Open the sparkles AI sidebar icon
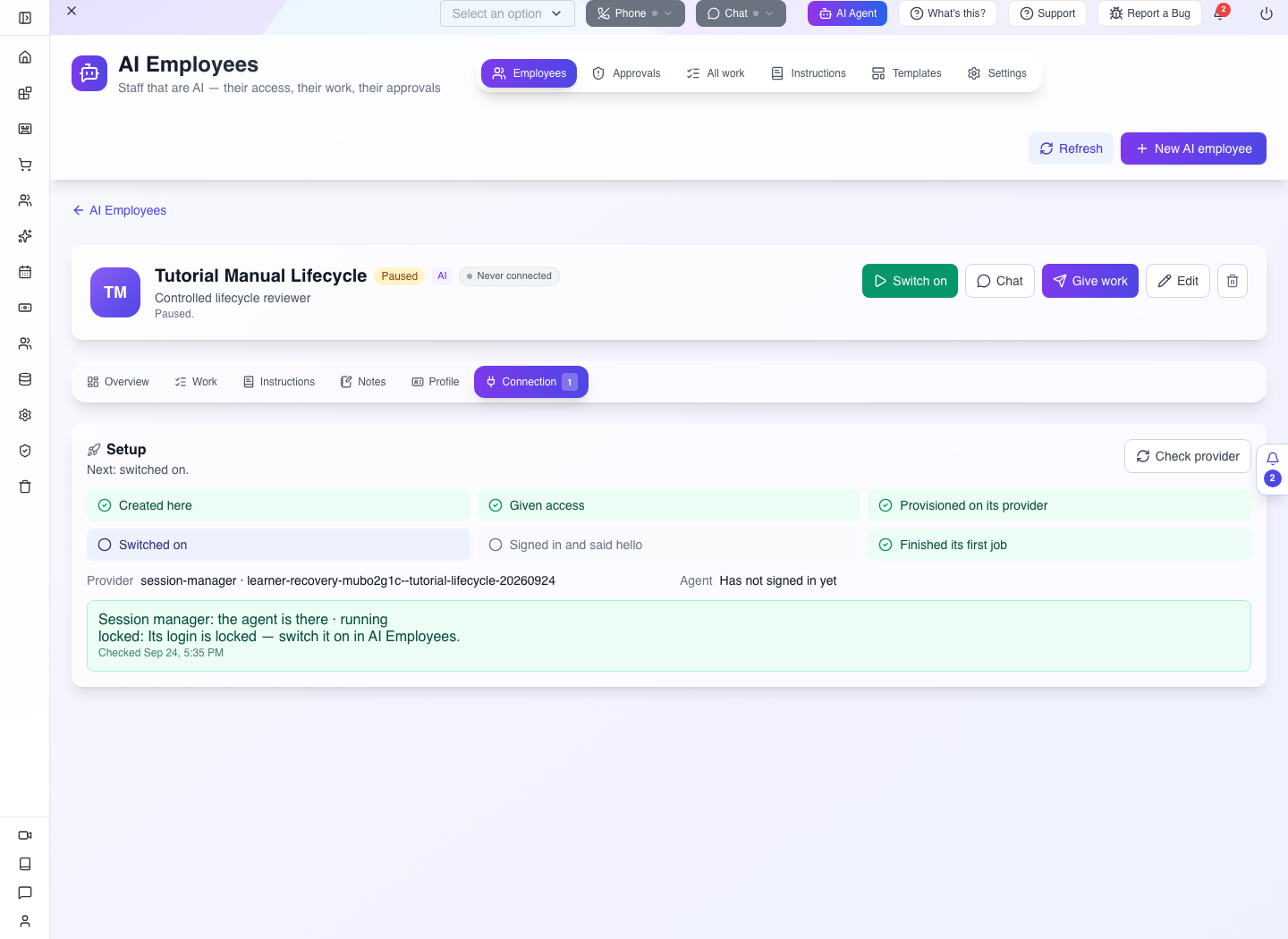This screenshot has height=939, width=1288. (x=25, y=236)
